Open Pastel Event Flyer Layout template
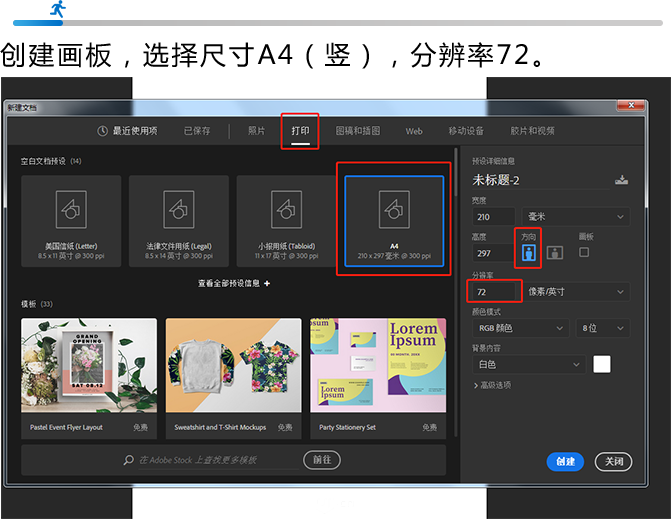 89,378
